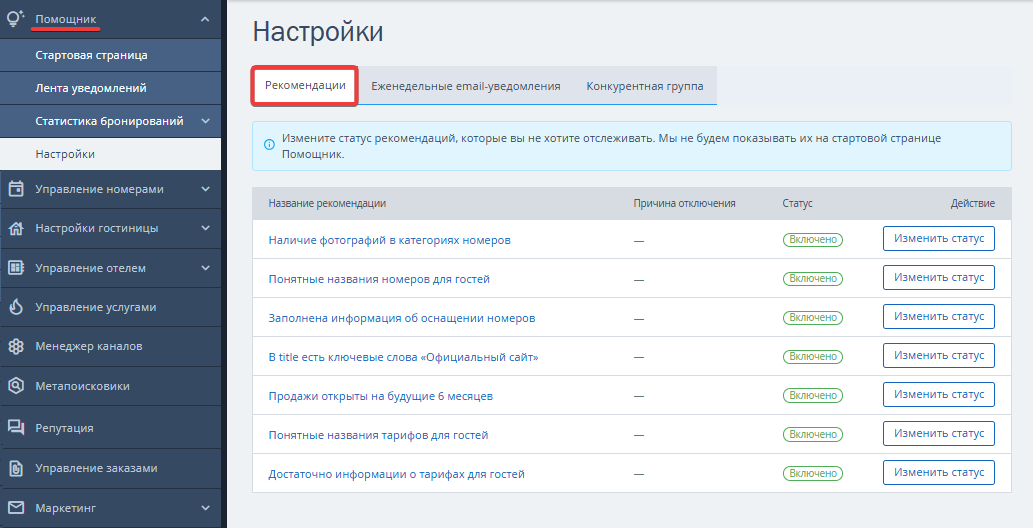Click the clipboard icon for Управление заказами
Viewport: 1033px width, 528px height.
[x=16, y=468]
